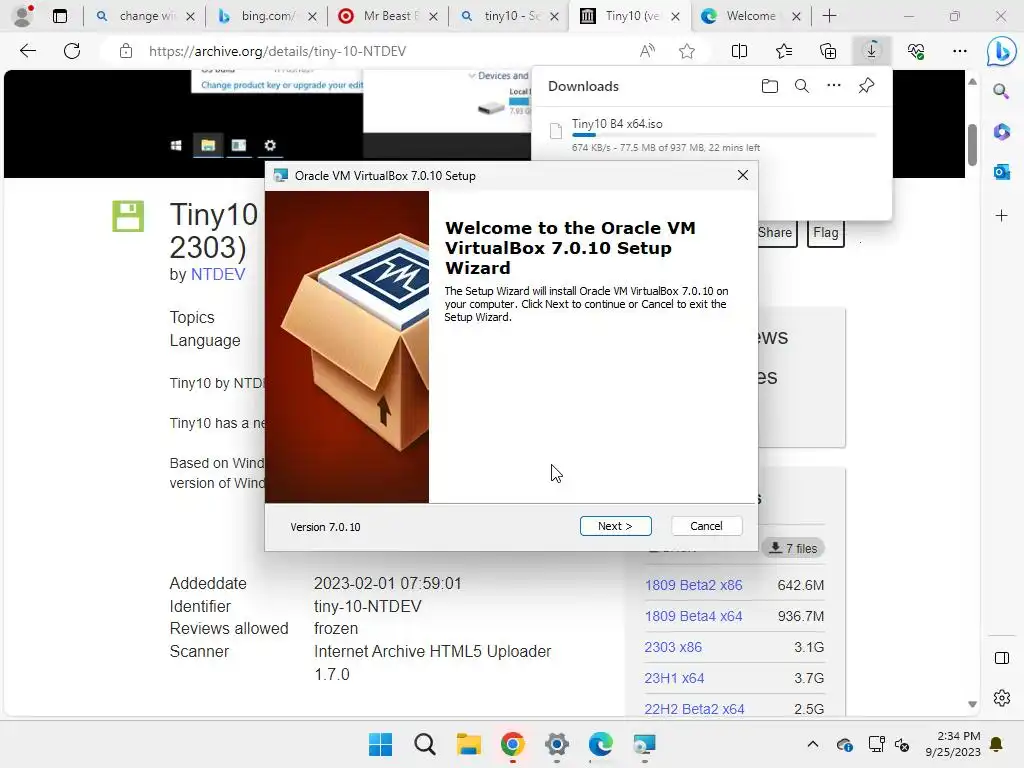
Task: Click page scrollbar down arrow
Action: (x=972, y=704)
